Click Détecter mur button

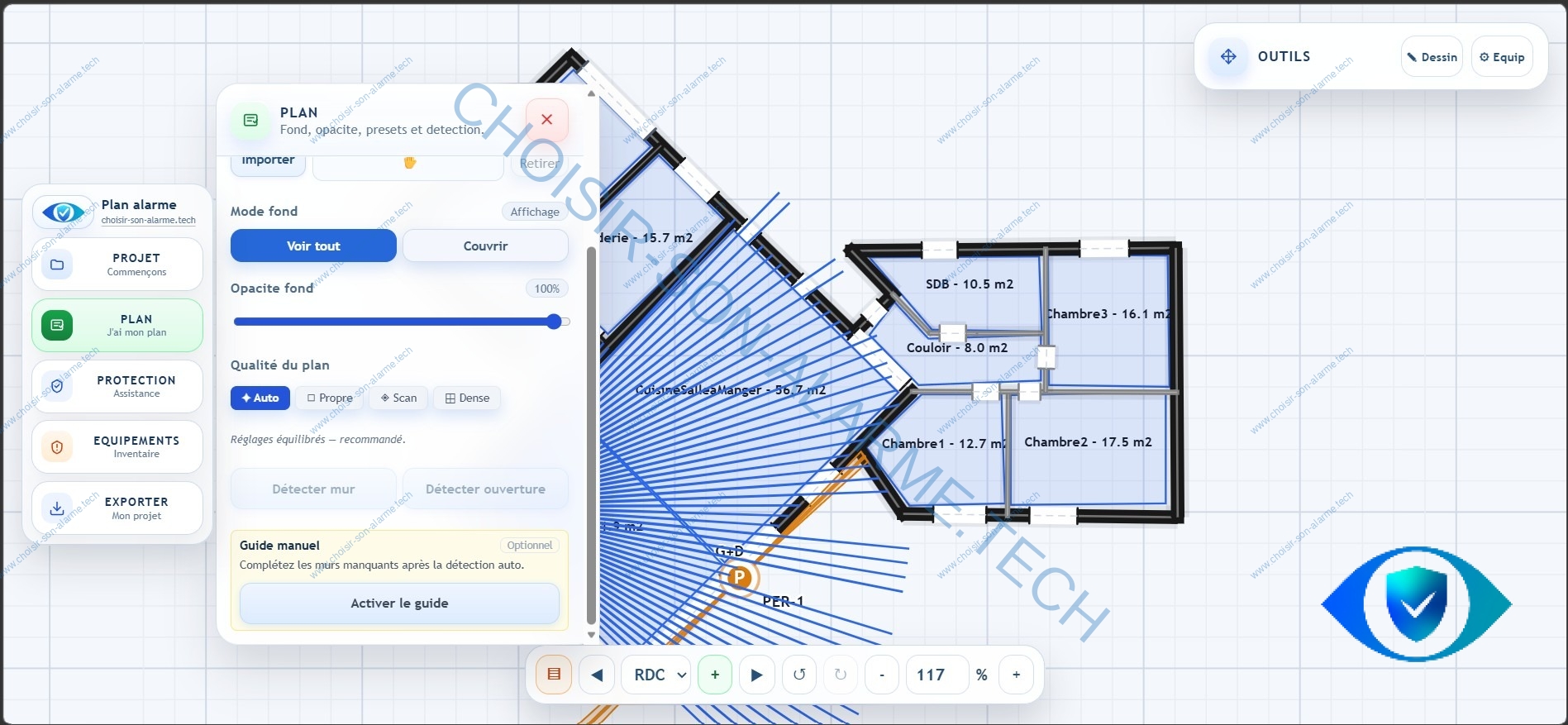pyautogui.click(x=313, y=489)
